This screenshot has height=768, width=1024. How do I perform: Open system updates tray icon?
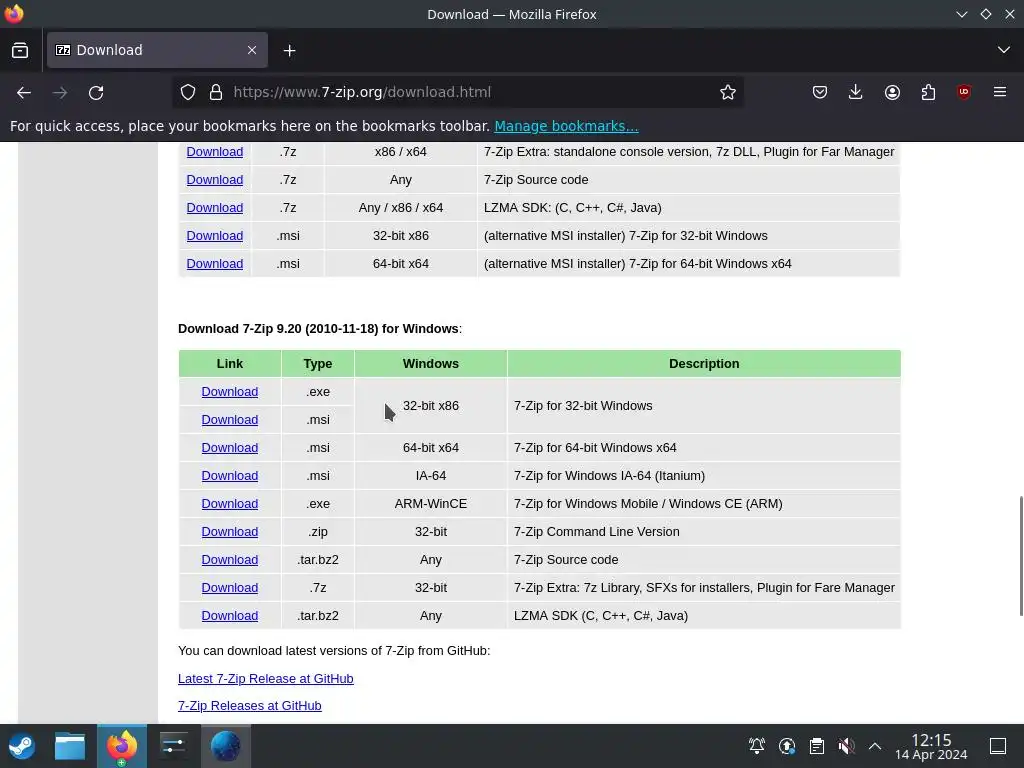click(x=787, y=746)
